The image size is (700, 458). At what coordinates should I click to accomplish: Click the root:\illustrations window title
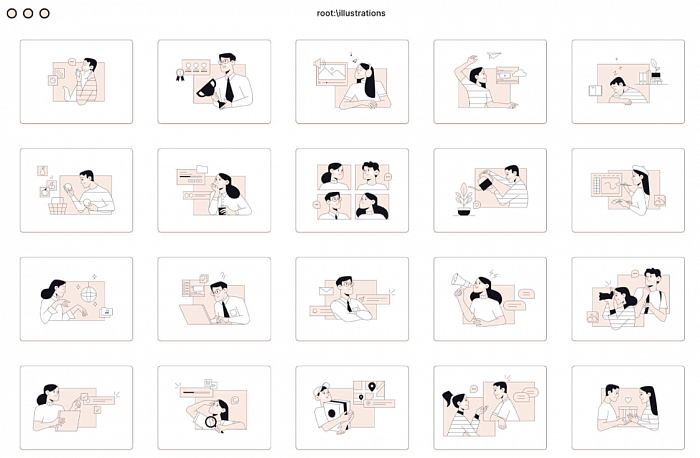(351, 13)
